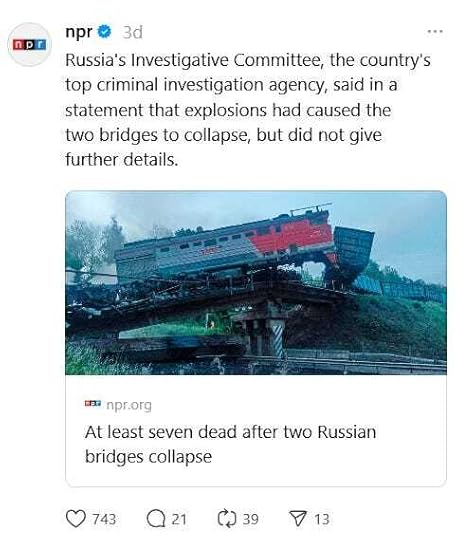Viewport: 457px width, 540px height.
Task: Open the npr profile avatar
Action: click(29, 44)
